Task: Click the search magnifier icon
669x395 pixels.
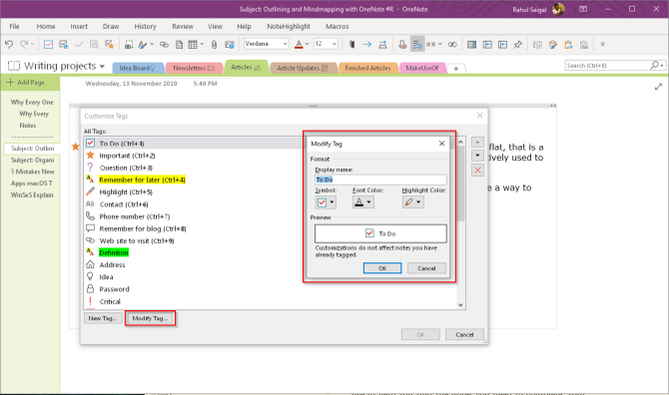Action: (654, 65)
